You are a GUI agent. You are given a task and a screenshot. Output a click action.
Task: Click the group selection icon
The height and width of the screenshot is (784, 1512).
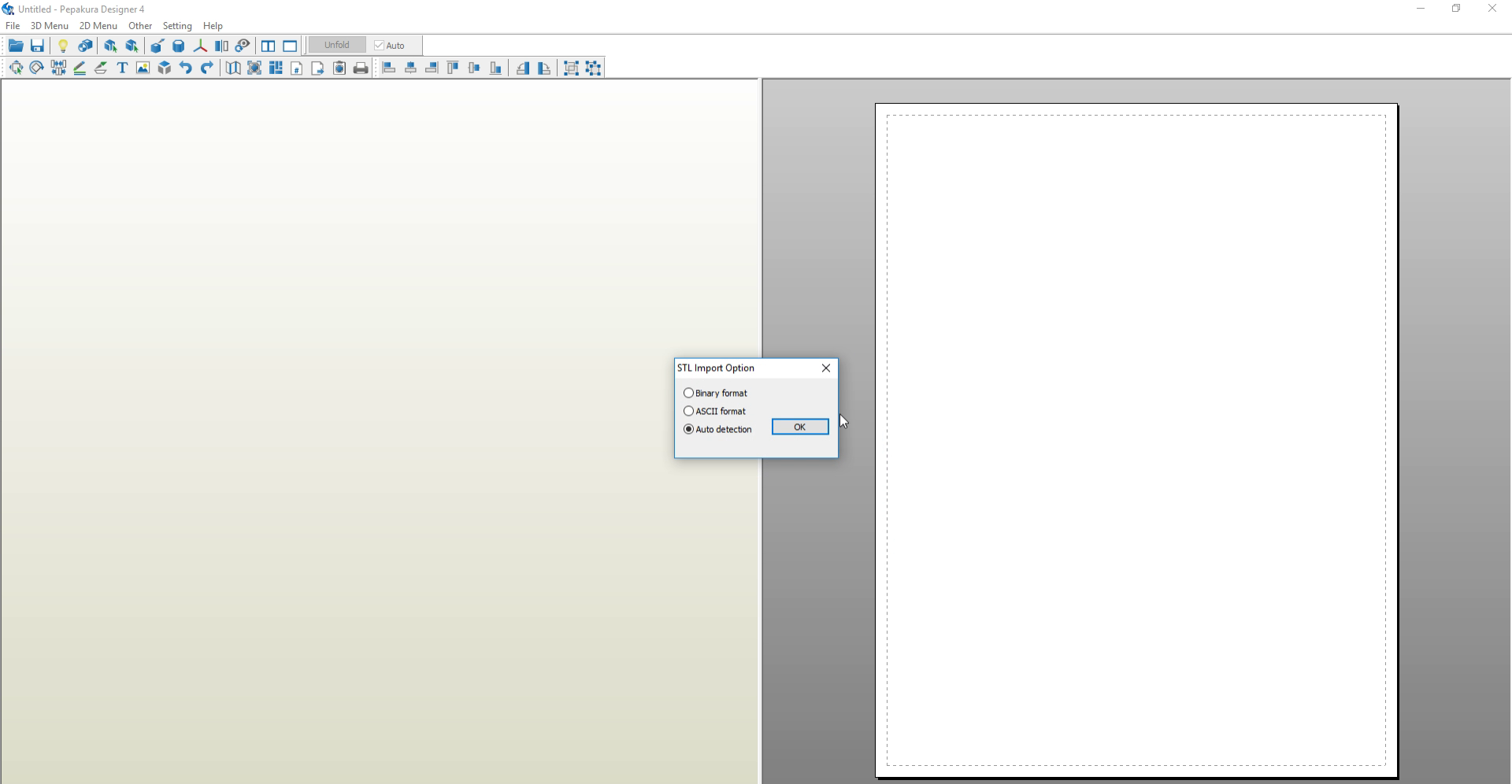coord(572,68)
